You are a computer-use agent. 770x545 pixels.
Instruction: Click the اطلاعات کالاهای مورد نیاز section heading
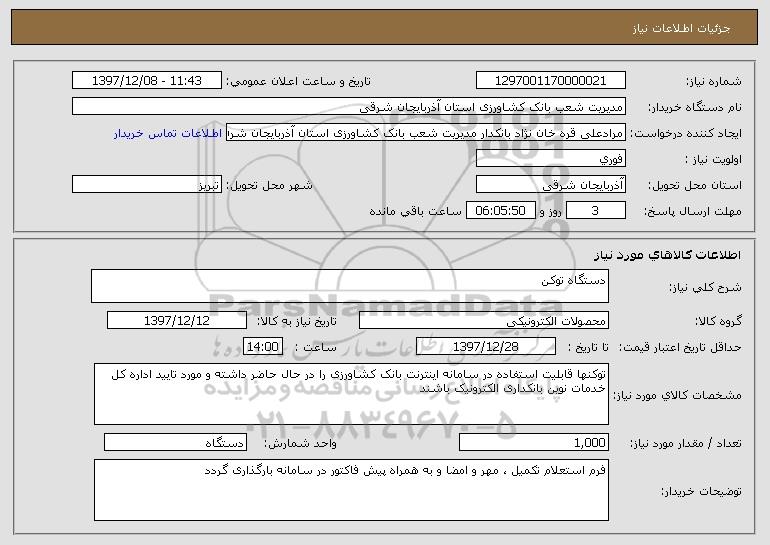coord(667,255)
